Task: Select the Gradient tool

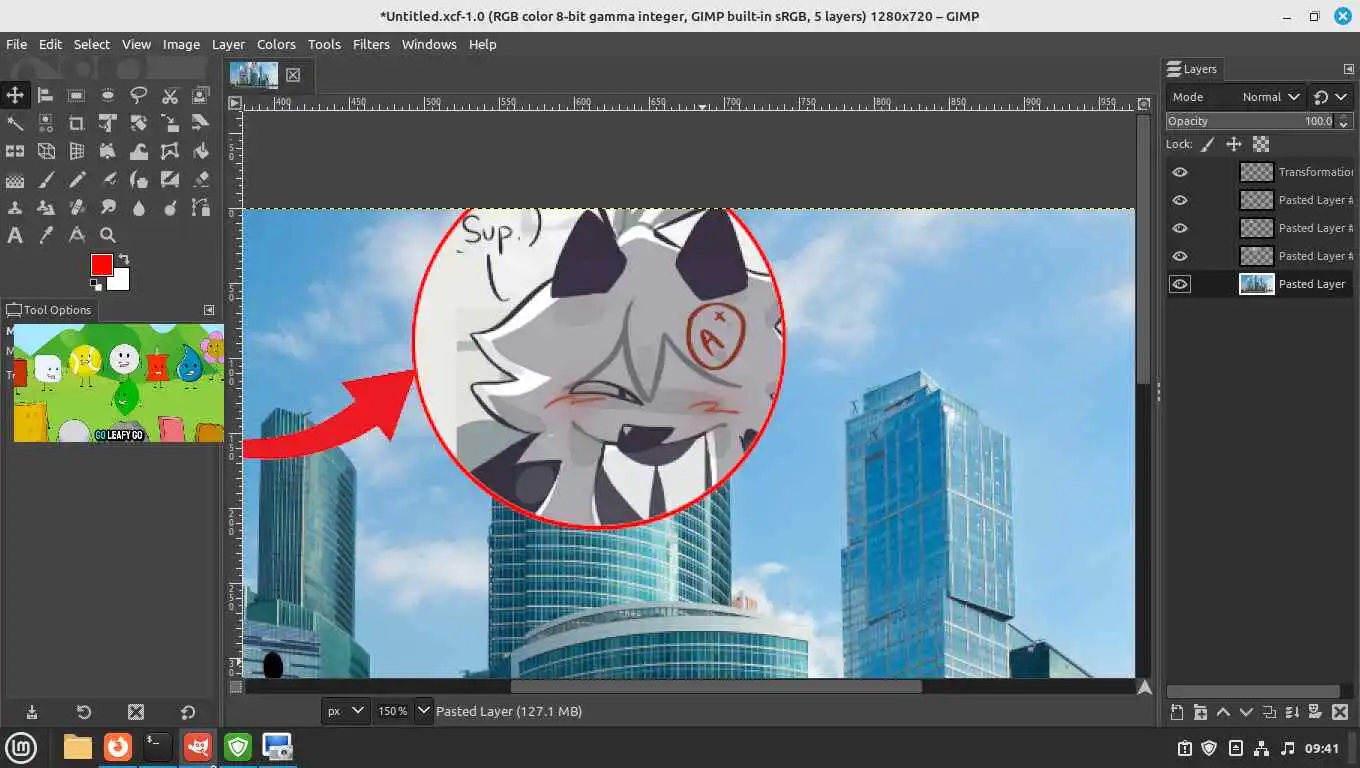Action: click(15, 179)
